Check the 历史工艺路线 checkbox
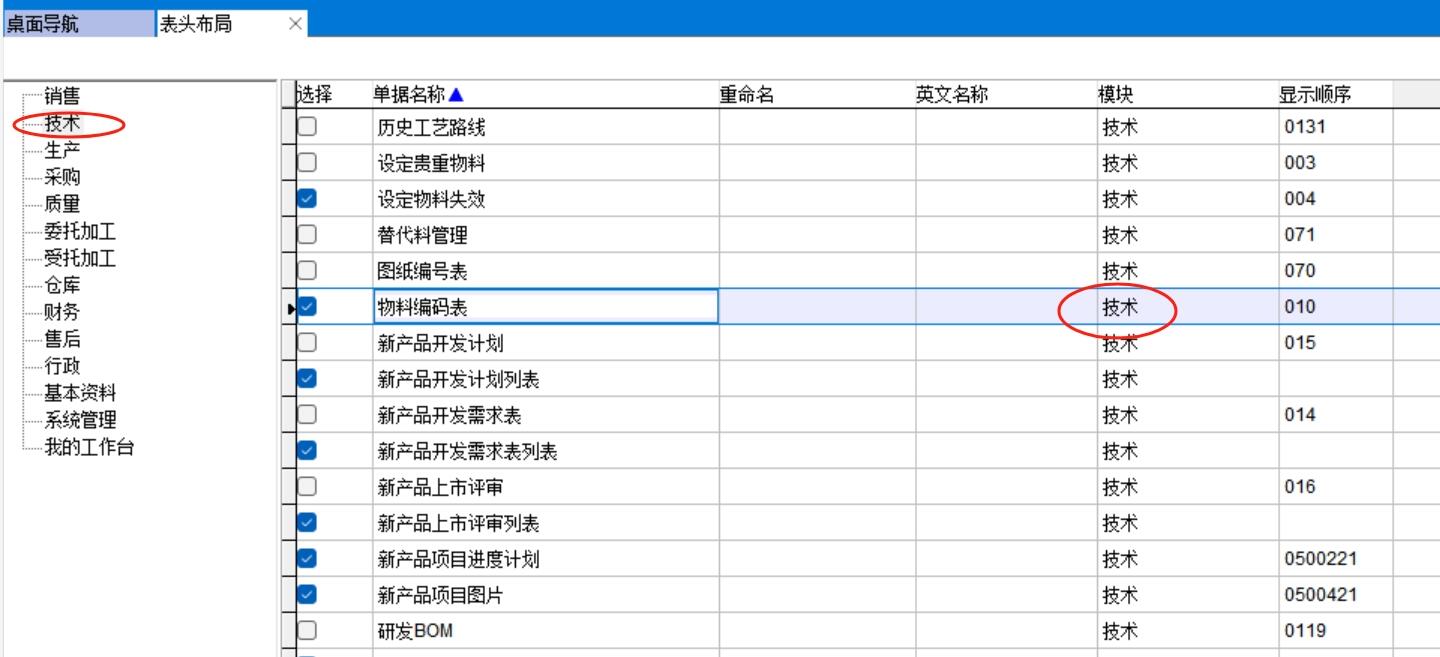The height and width of the screenshot is (657, 1440). point(308,127)
